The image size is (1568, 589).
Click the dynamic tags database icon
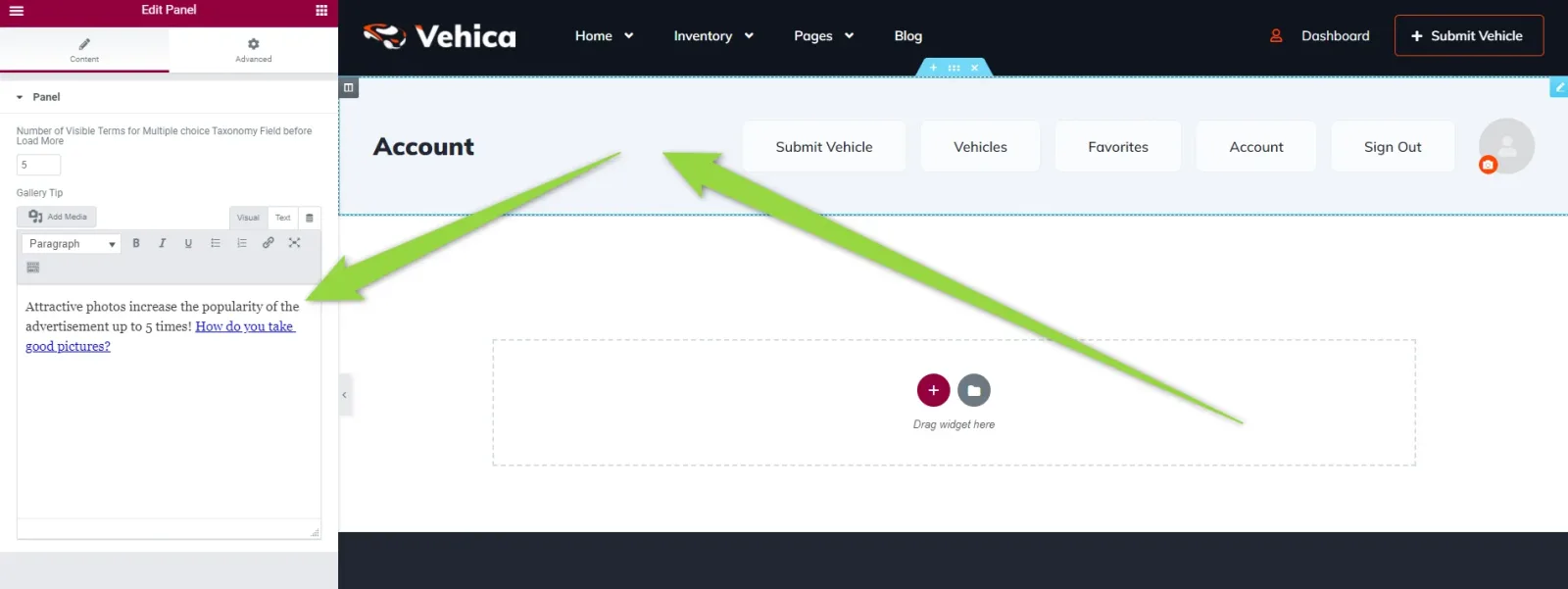coord(310,218)
